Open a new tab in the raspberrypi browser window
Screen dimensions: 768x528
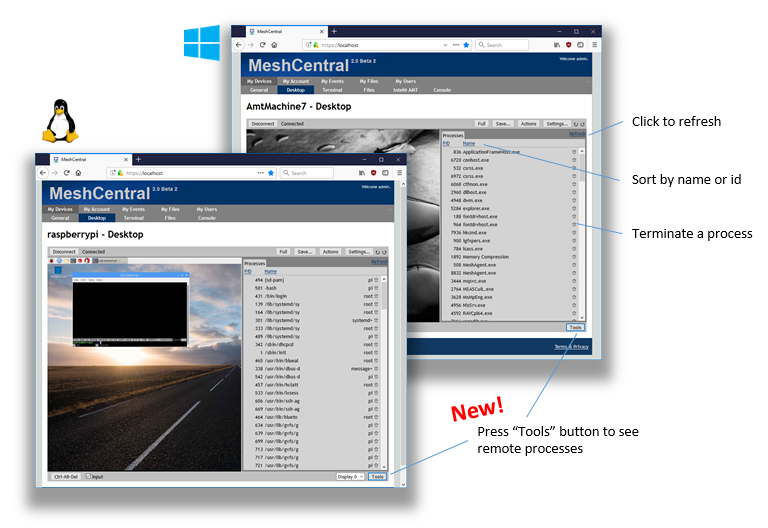(138, 159)
